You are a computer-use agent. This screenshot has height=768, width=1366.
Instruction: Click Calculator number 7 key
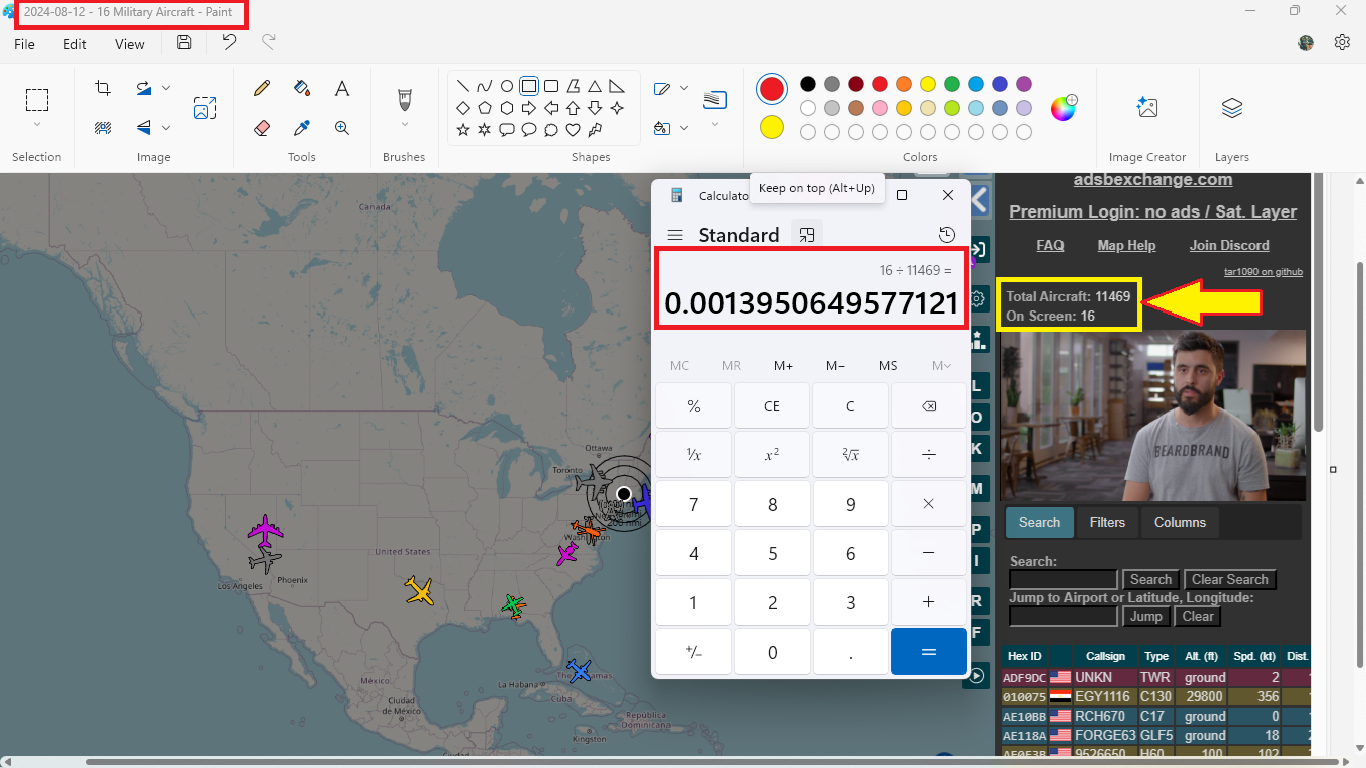coord(694,504)
